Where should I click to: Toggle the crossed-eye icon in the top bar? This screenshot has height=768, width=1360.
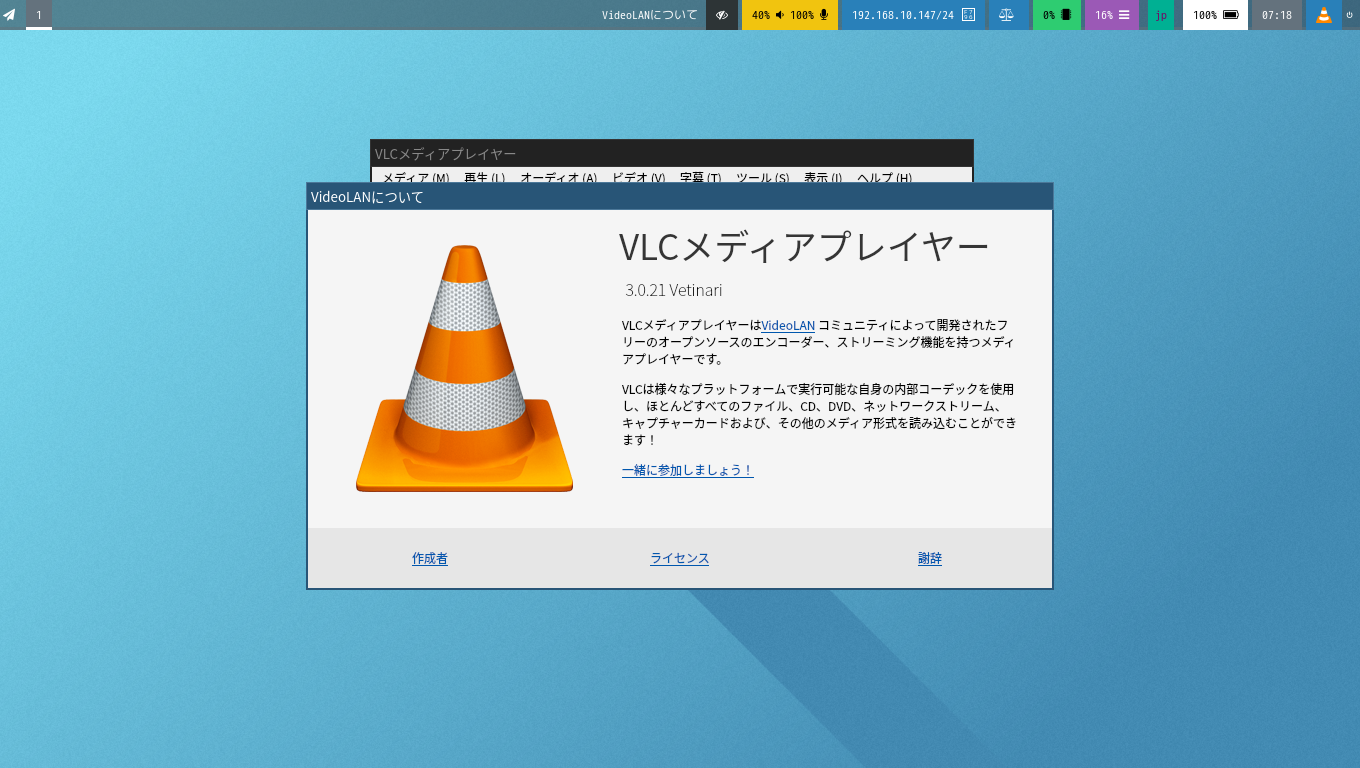(722, 15)
